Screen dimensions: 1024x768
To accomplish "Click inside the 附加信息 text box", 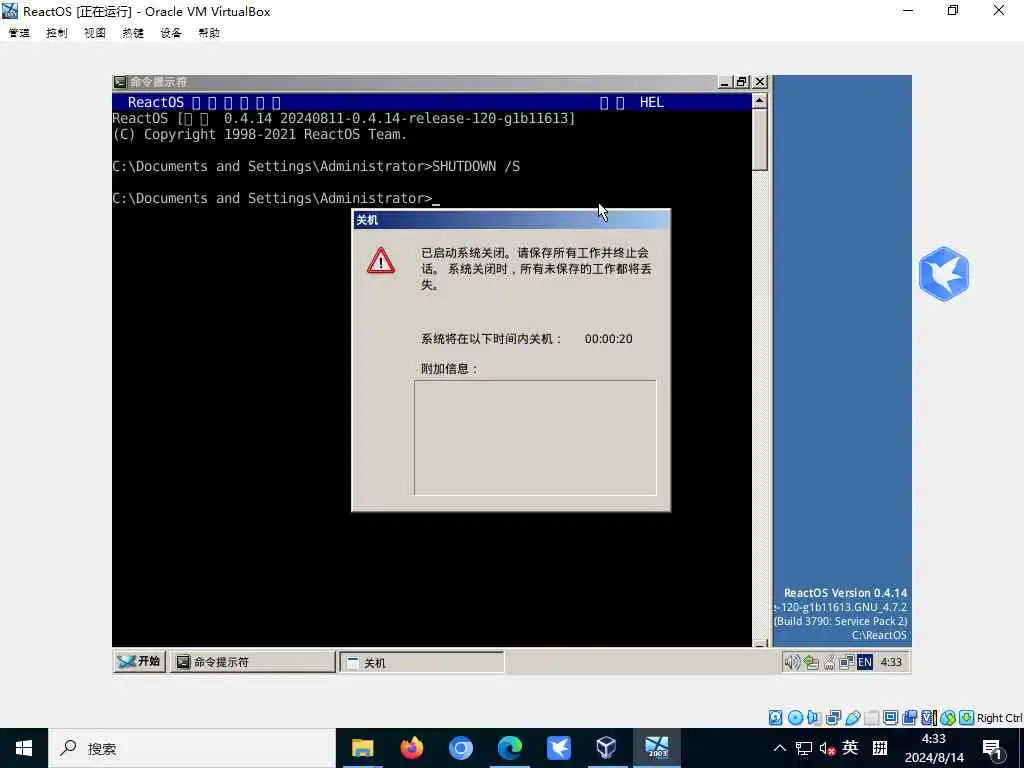I will pyautogui.click(x=535, y=438).
